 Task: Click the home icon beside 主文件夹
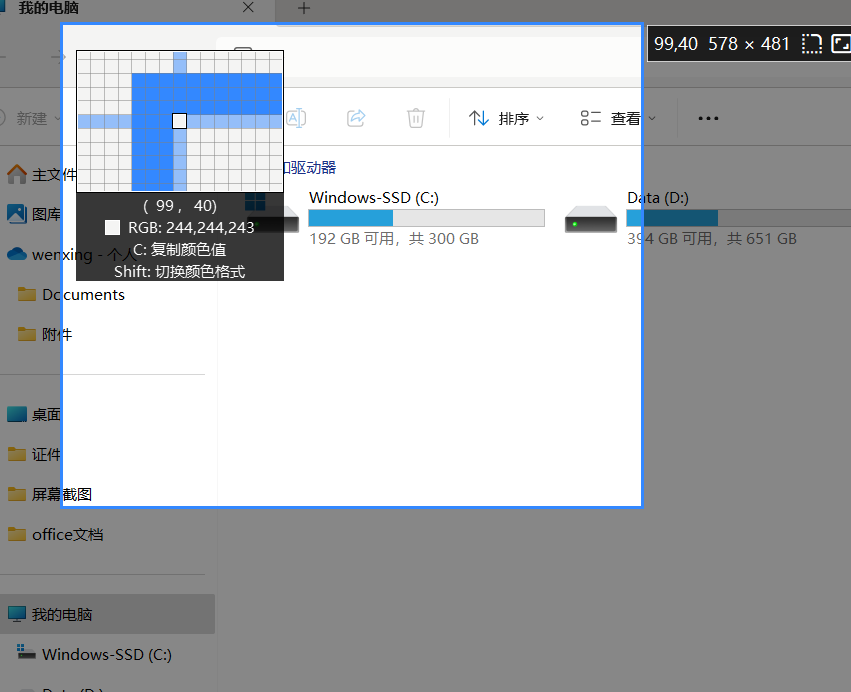pos(17,174)
